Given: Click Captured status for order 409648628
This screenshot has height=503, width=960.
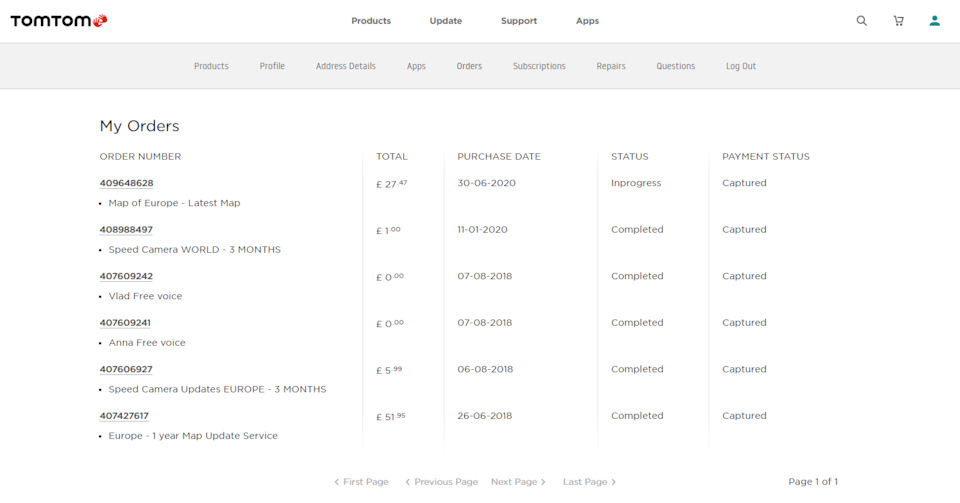Looking at the screenshot, I should pos(744,183).
